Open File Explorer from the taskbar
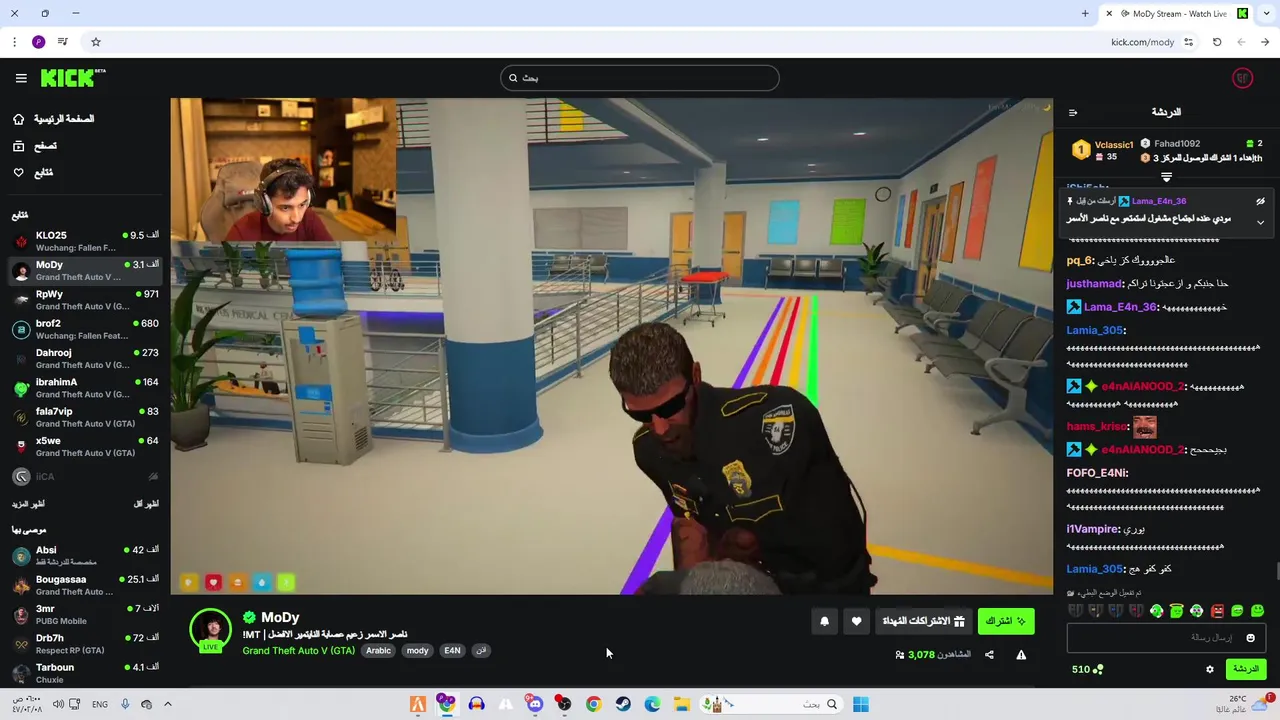Viewport: 1280px width, 720px height. pyautogui.click(x=681, y=704)
